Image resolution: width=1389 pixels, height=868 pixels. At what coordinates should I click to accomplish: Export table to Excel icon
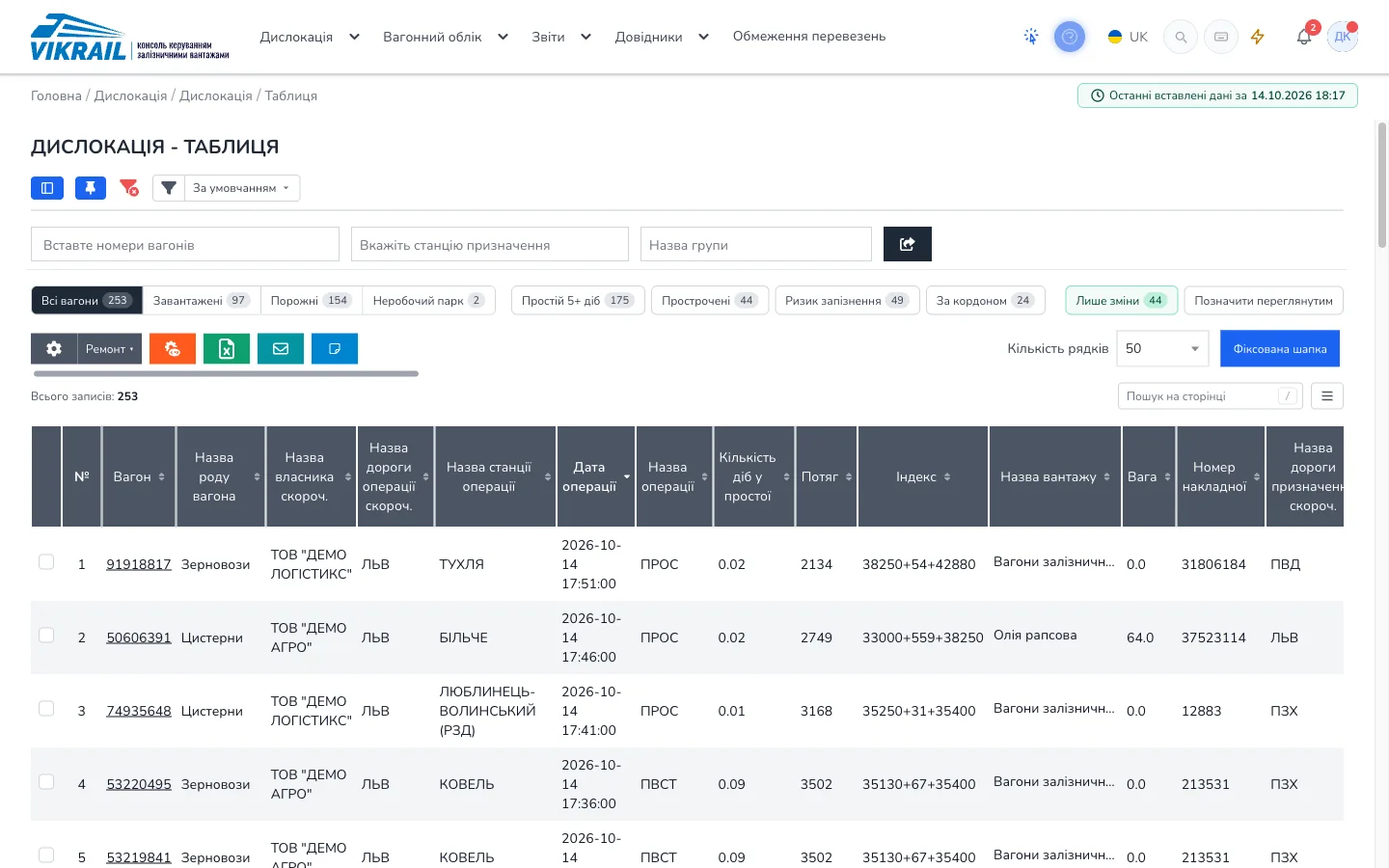coord(227,349)
